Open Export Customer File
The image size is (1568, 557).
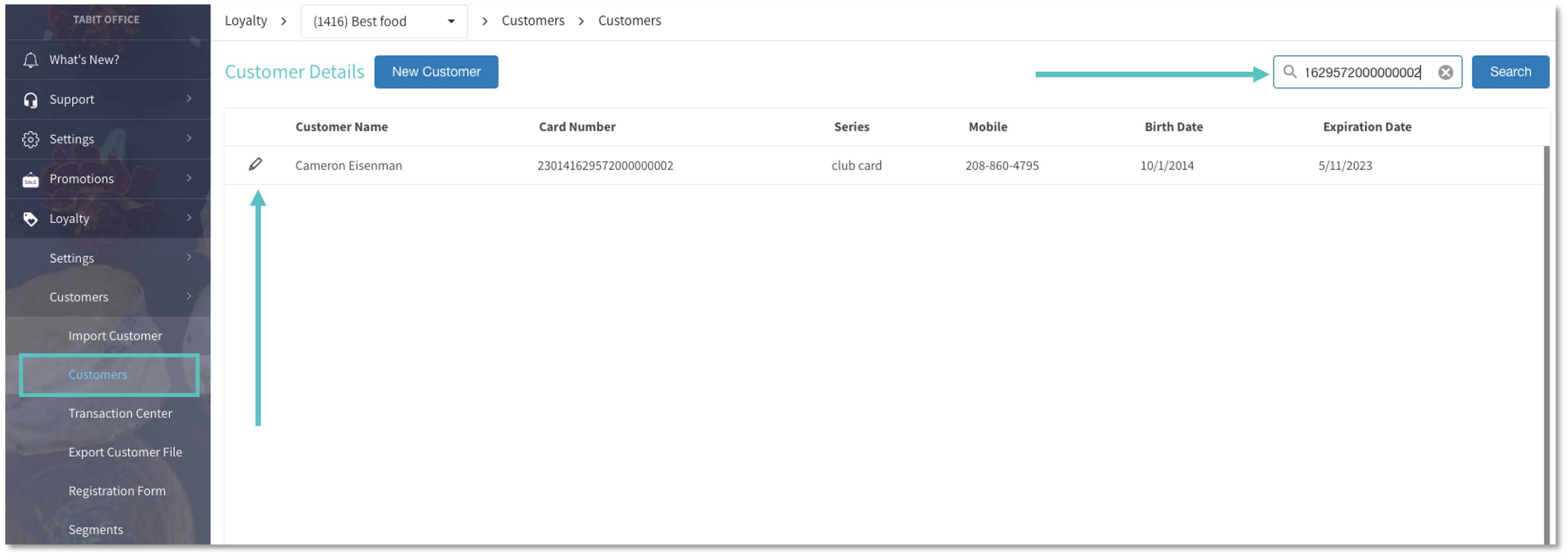125,452
